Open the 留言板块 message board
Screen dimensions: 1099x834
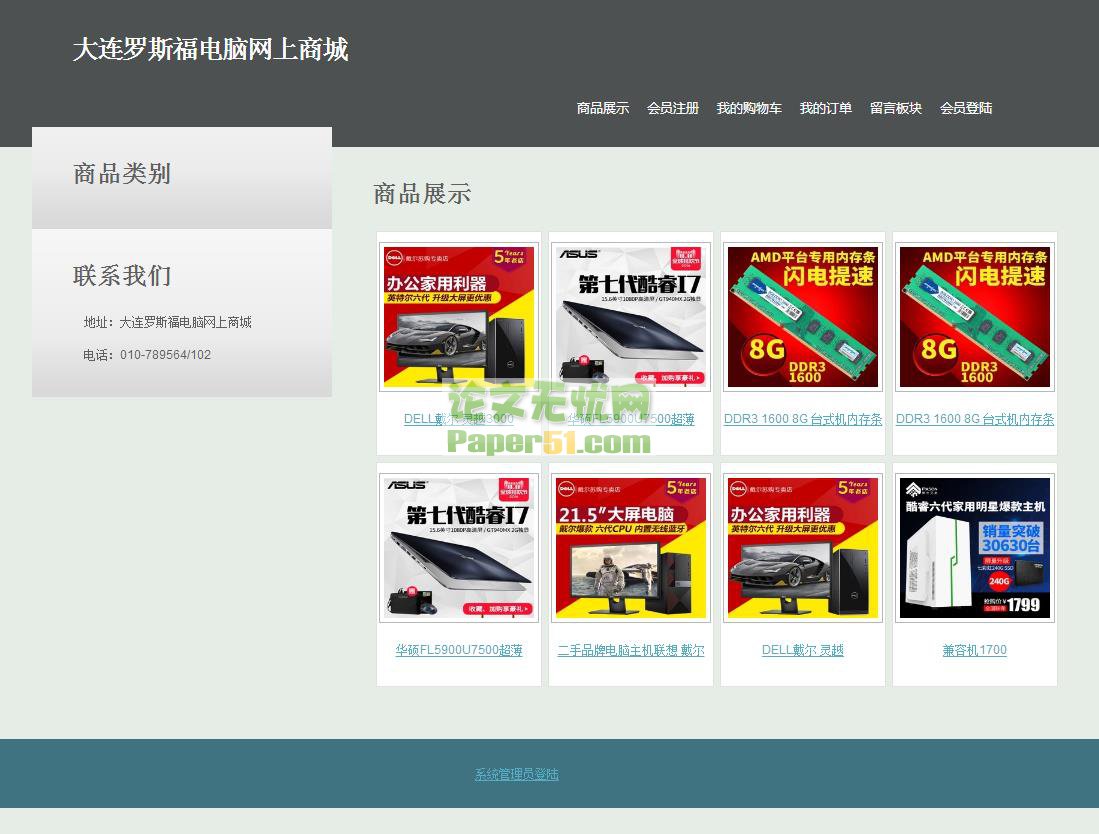[x=896, y=108]
